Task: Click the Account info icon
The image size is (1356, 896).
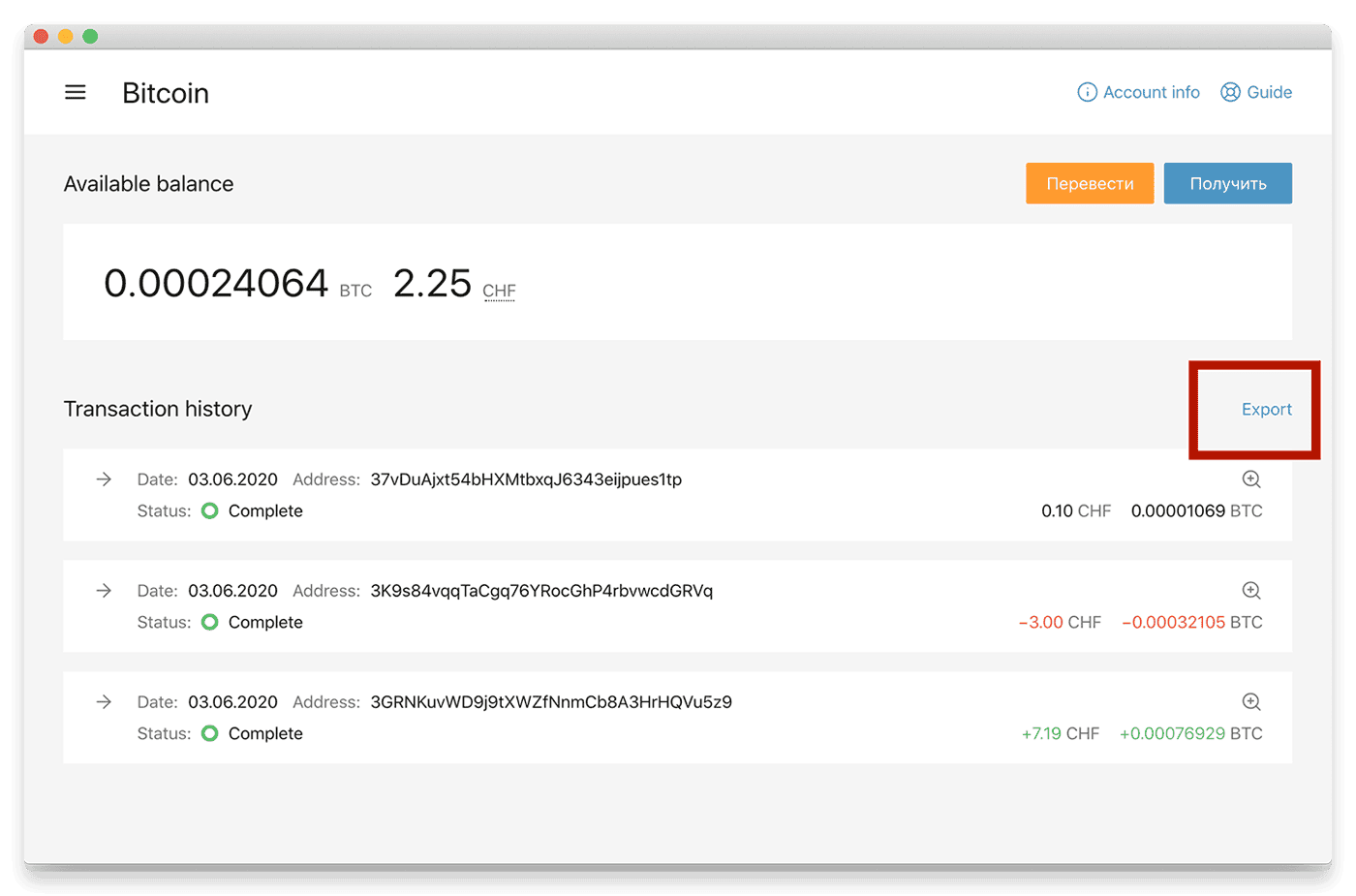Action: click(1088, 92)
